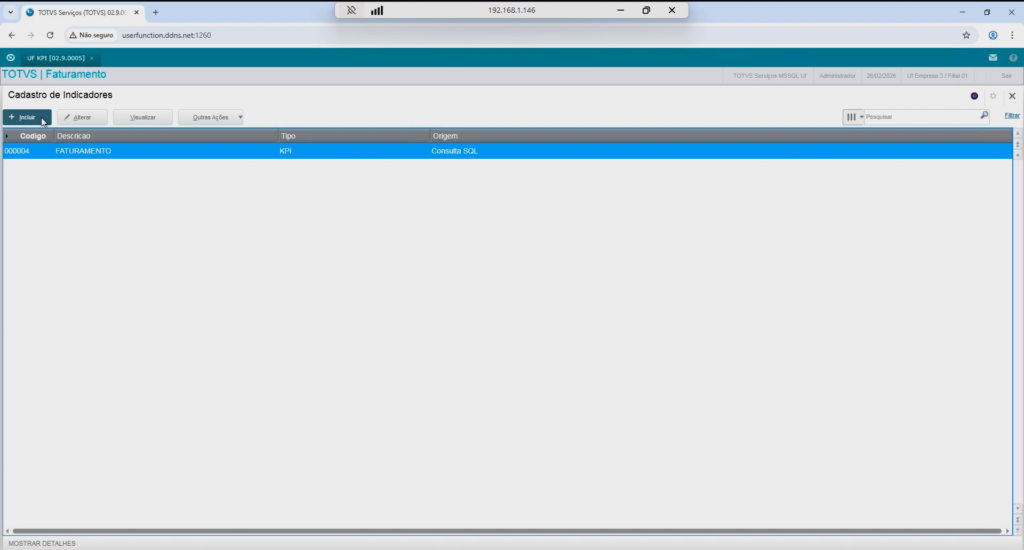This screenshot has width=1024, height=550.
Task: Bookmark this page with star icon
Action: click(x=966, y=34)
